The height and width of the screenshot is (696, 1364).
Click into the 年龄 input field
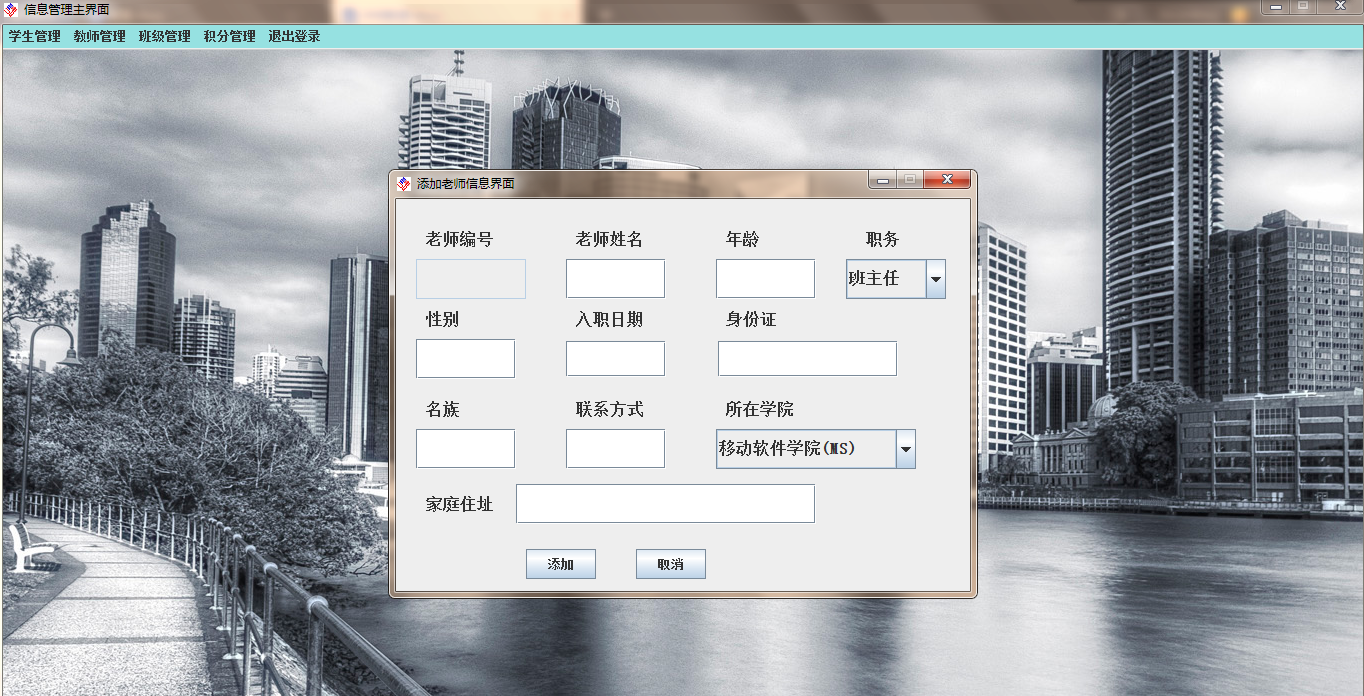click(x=765, y=279)
